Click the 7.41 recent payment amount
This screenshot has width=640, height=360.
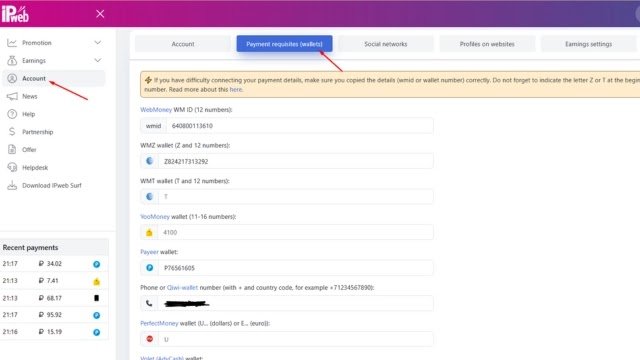point(49,281)
